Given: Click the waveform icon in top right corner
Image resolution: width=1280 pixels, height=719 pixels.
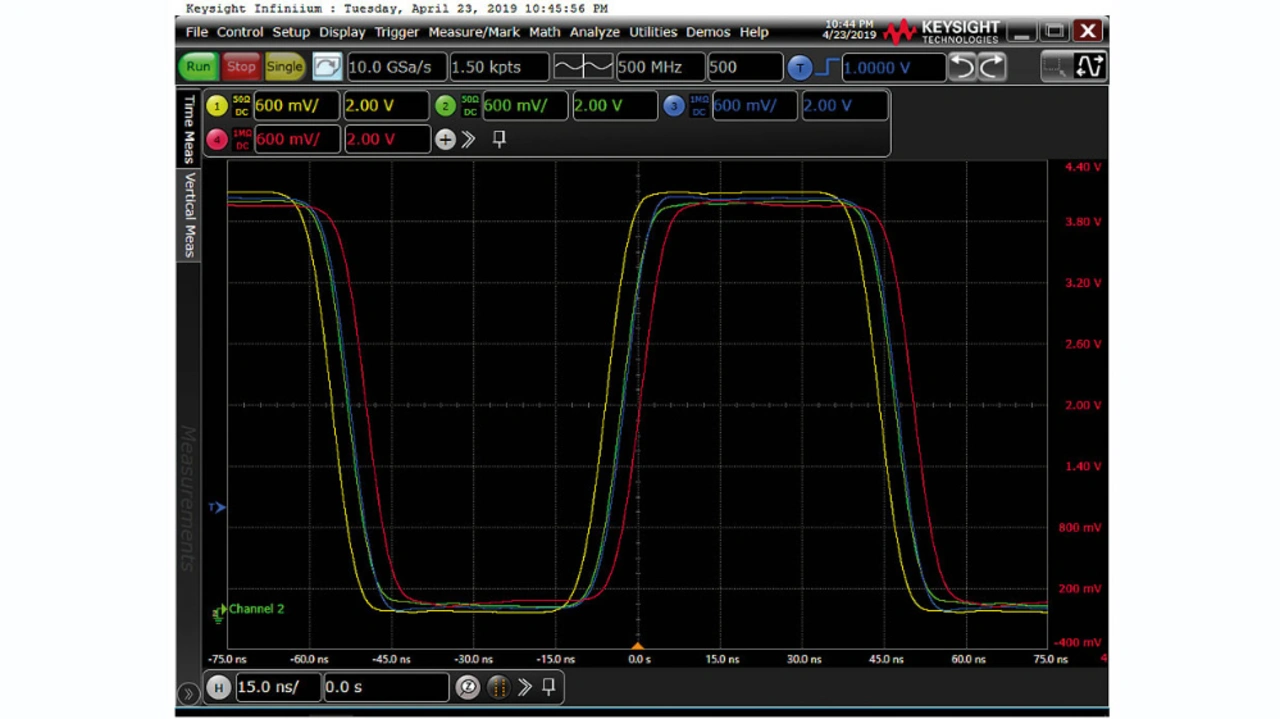Looking at the screenshot, I should (1089, 67).
